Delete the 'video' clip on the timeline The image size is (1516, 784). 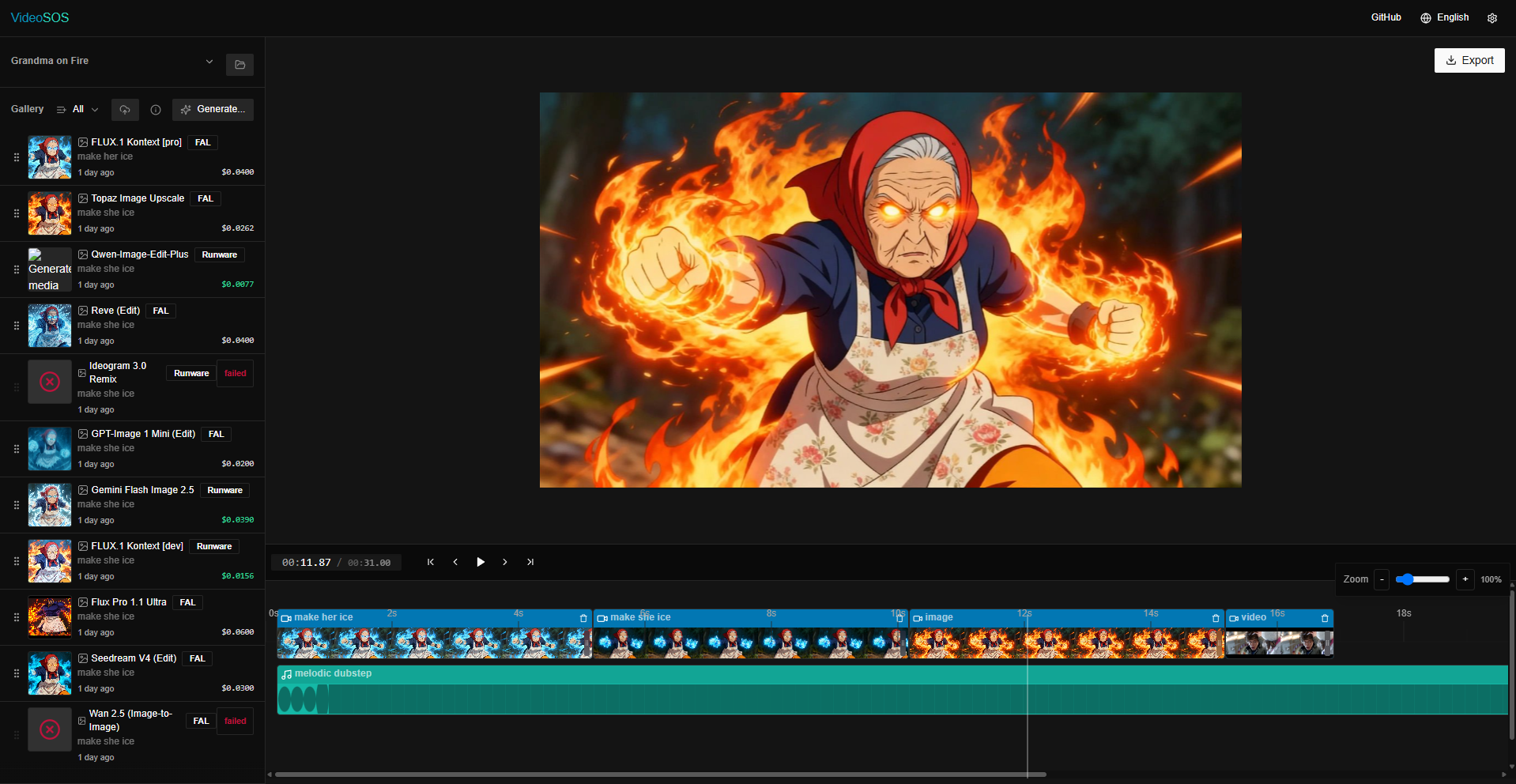click(1325, 618)
